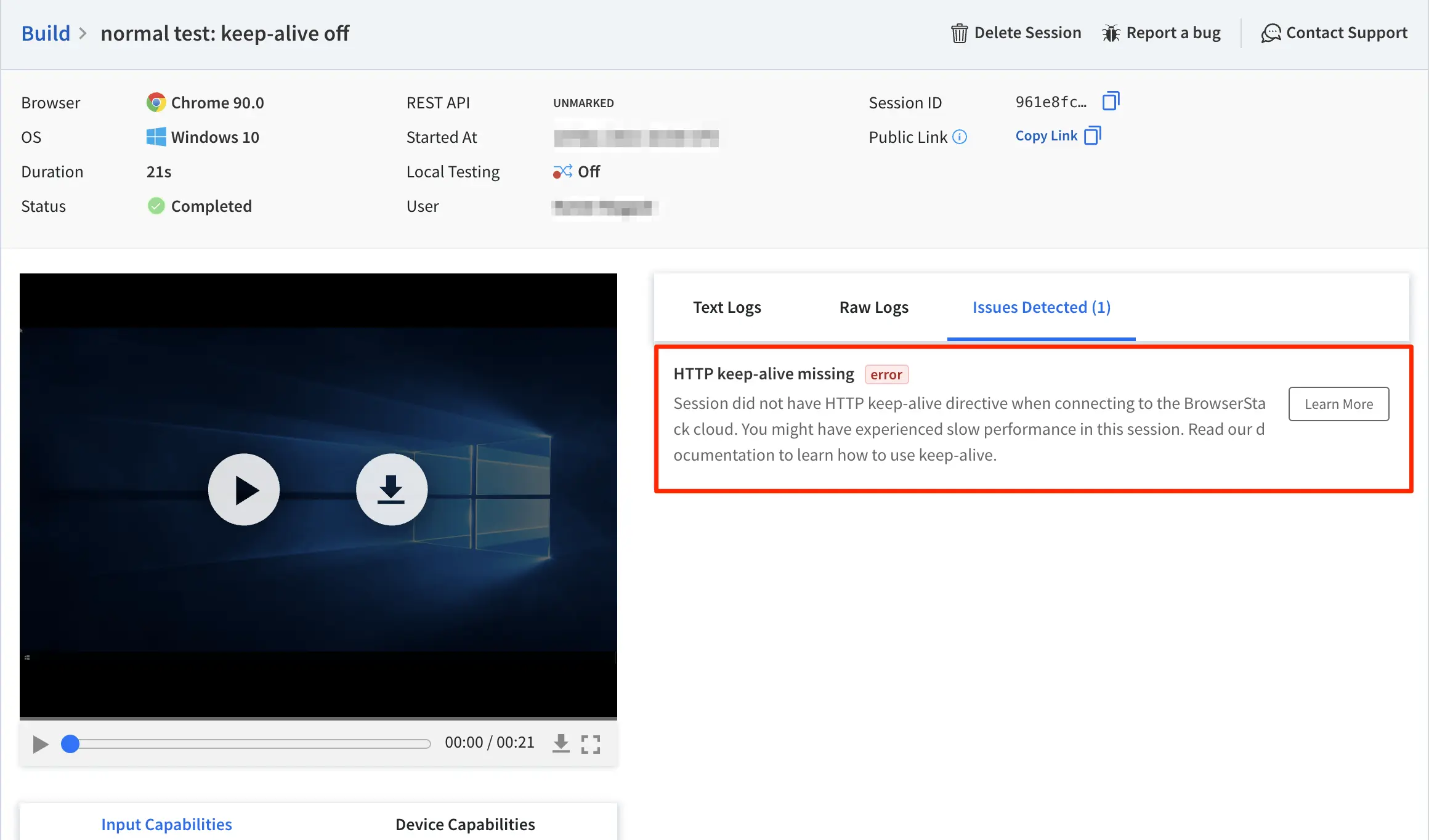Open the Input Capabilities tab

pos(166,824)
